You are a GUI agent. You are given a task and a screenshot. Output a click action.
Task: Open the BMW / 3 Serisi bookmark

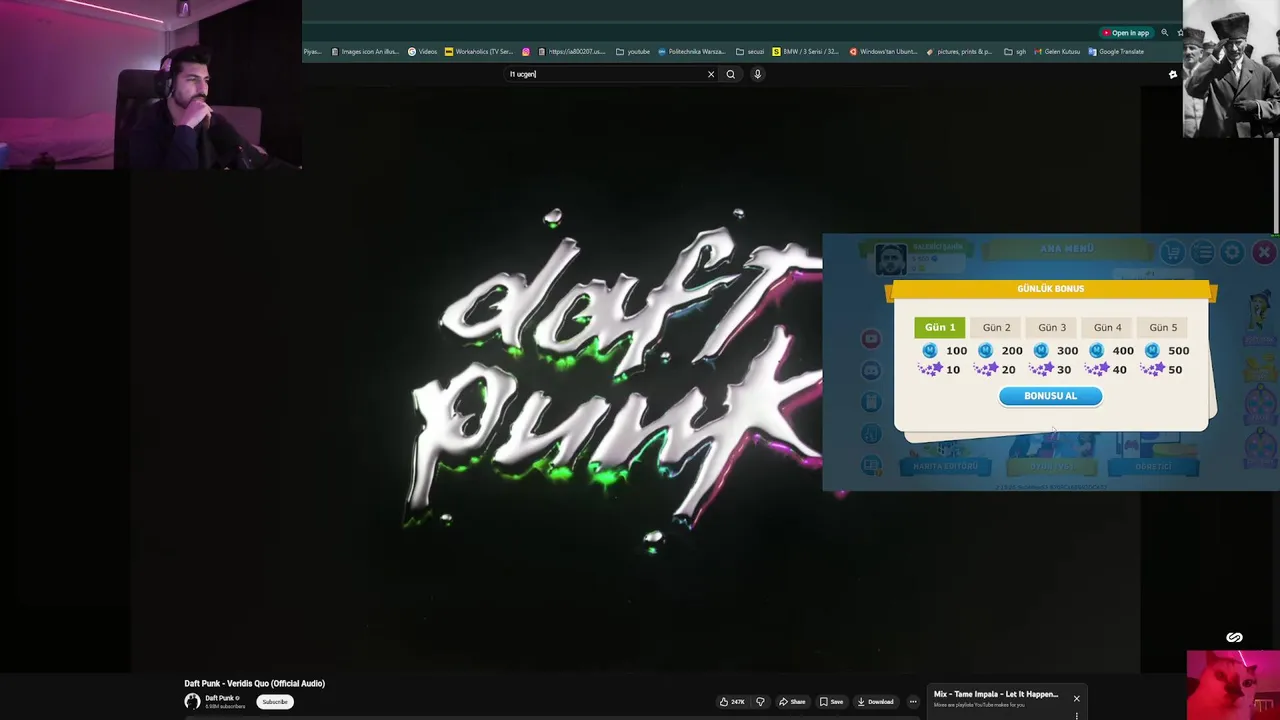click(806, 52)
